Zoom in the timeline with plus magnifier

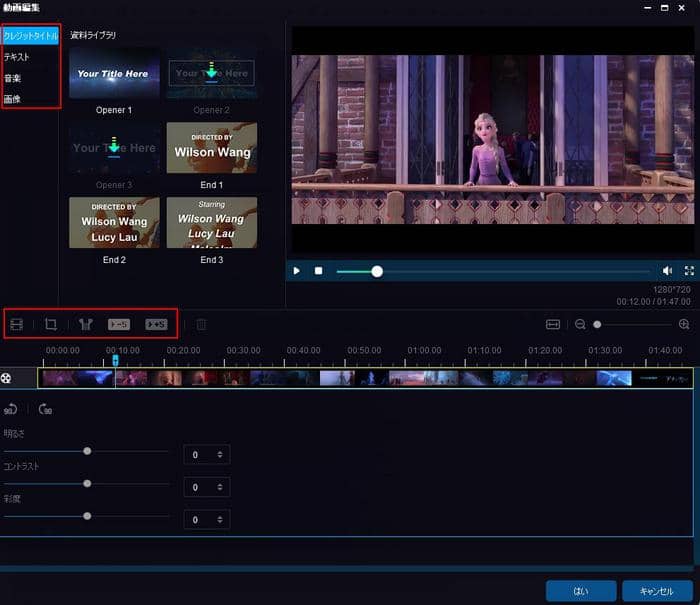tap(684, 324)
